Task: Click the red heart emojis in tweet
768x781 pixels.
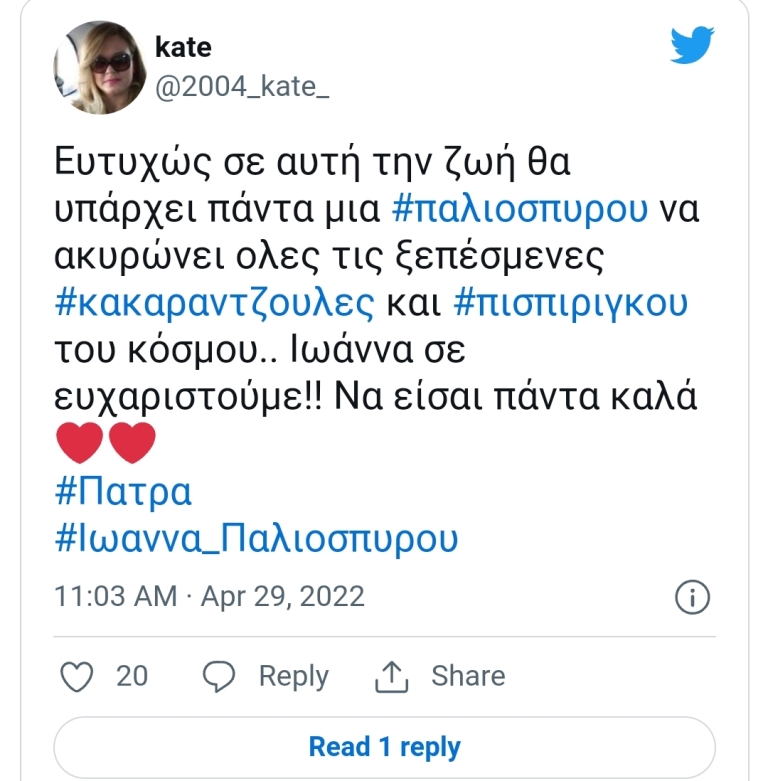Action: pos(104,443)
